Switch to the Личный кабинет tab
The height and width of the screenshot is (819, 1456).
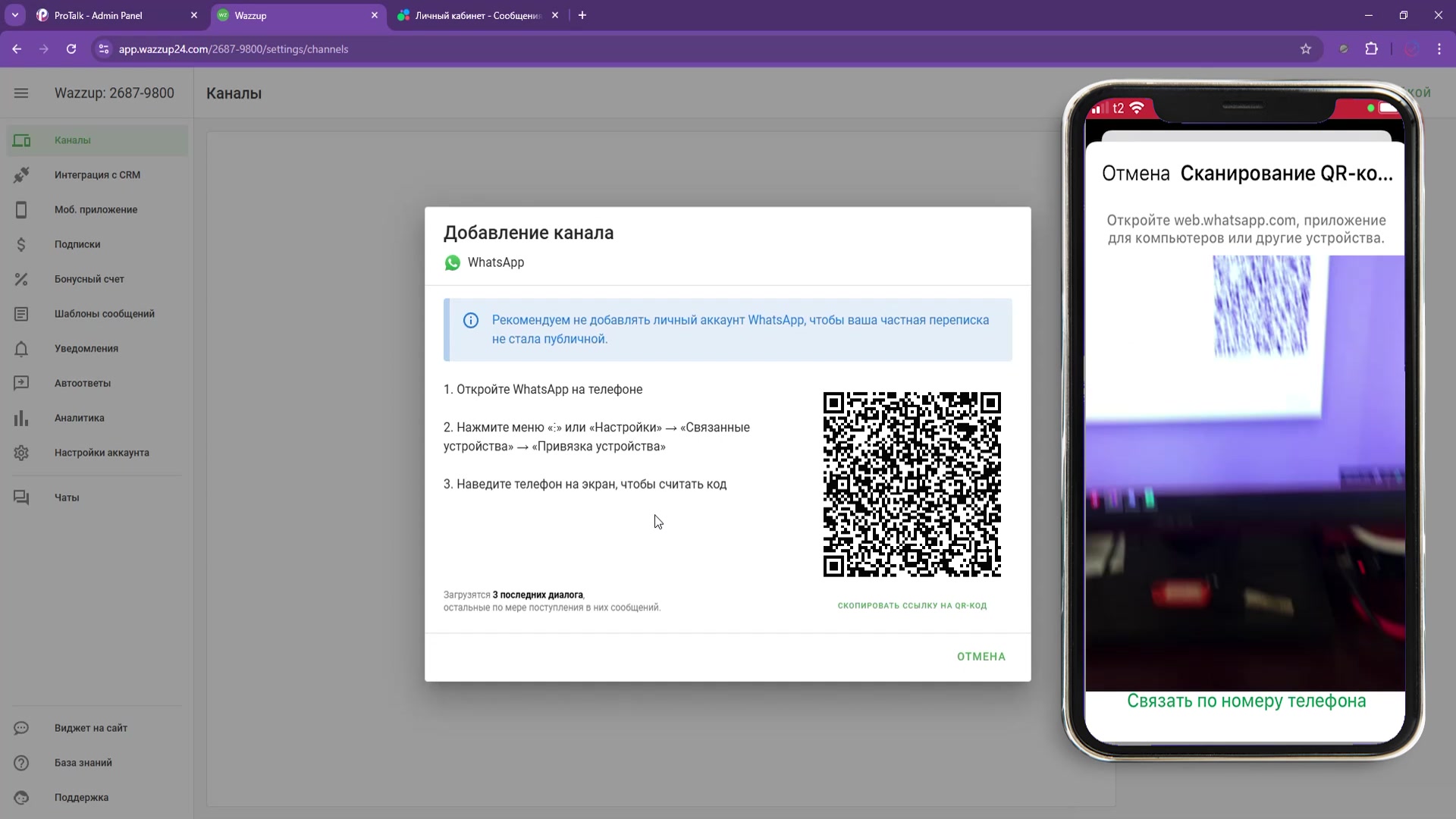479,15
